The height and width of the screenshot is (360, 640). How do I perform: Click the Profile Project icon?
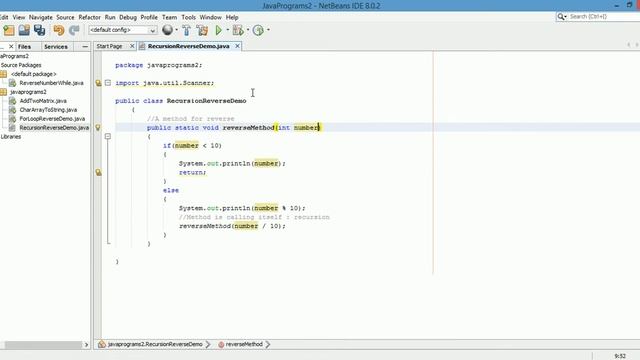coord(258,30)
